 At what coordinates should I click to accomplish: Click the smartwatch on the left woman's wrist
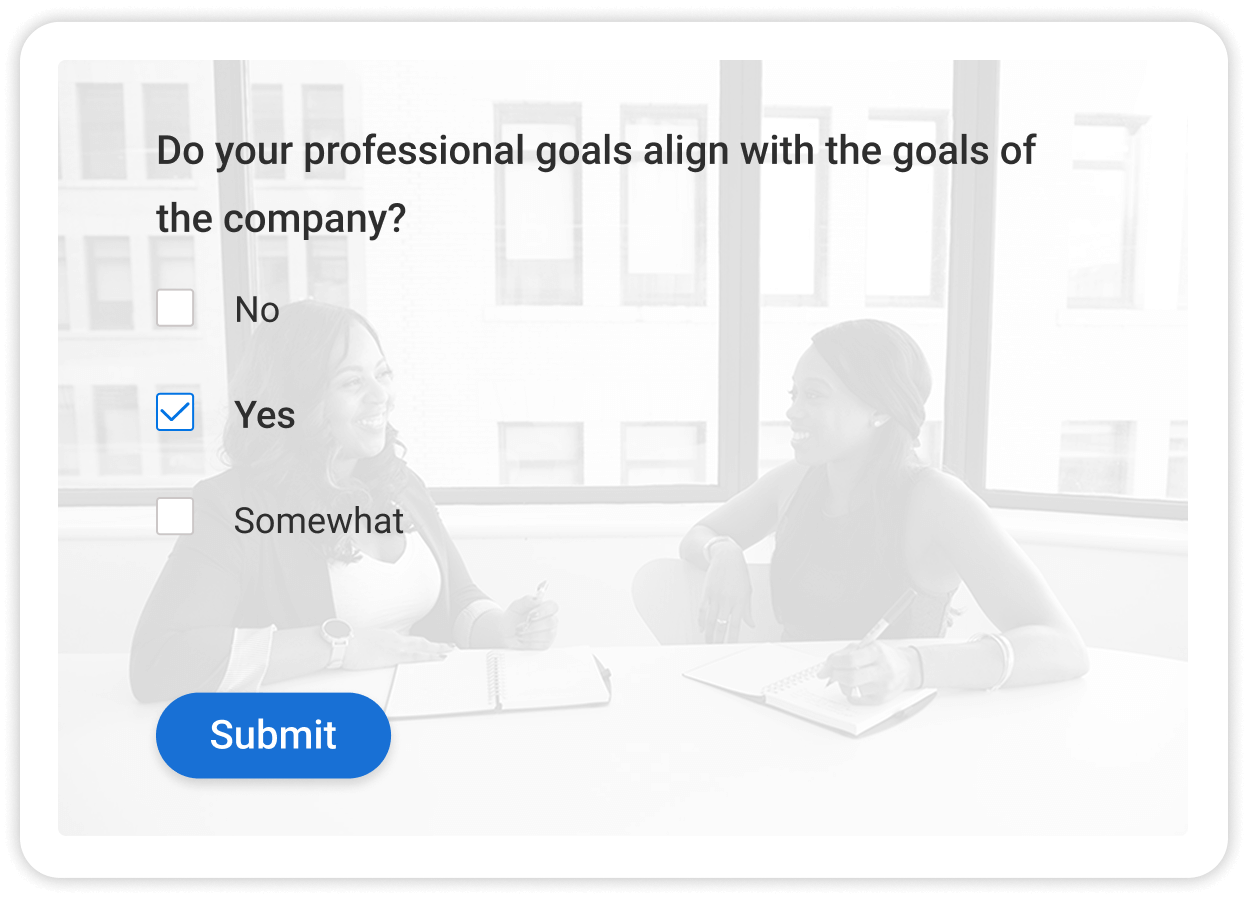pos(335,638)
